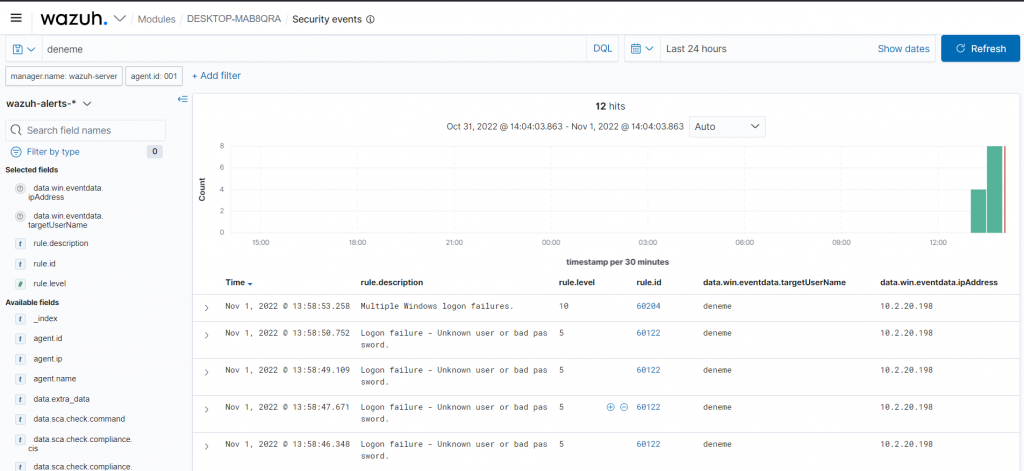Viewport: 1024px width, 471px height.
Task: Go to Modules breadcrumb
Action: [x=156, y=19]
